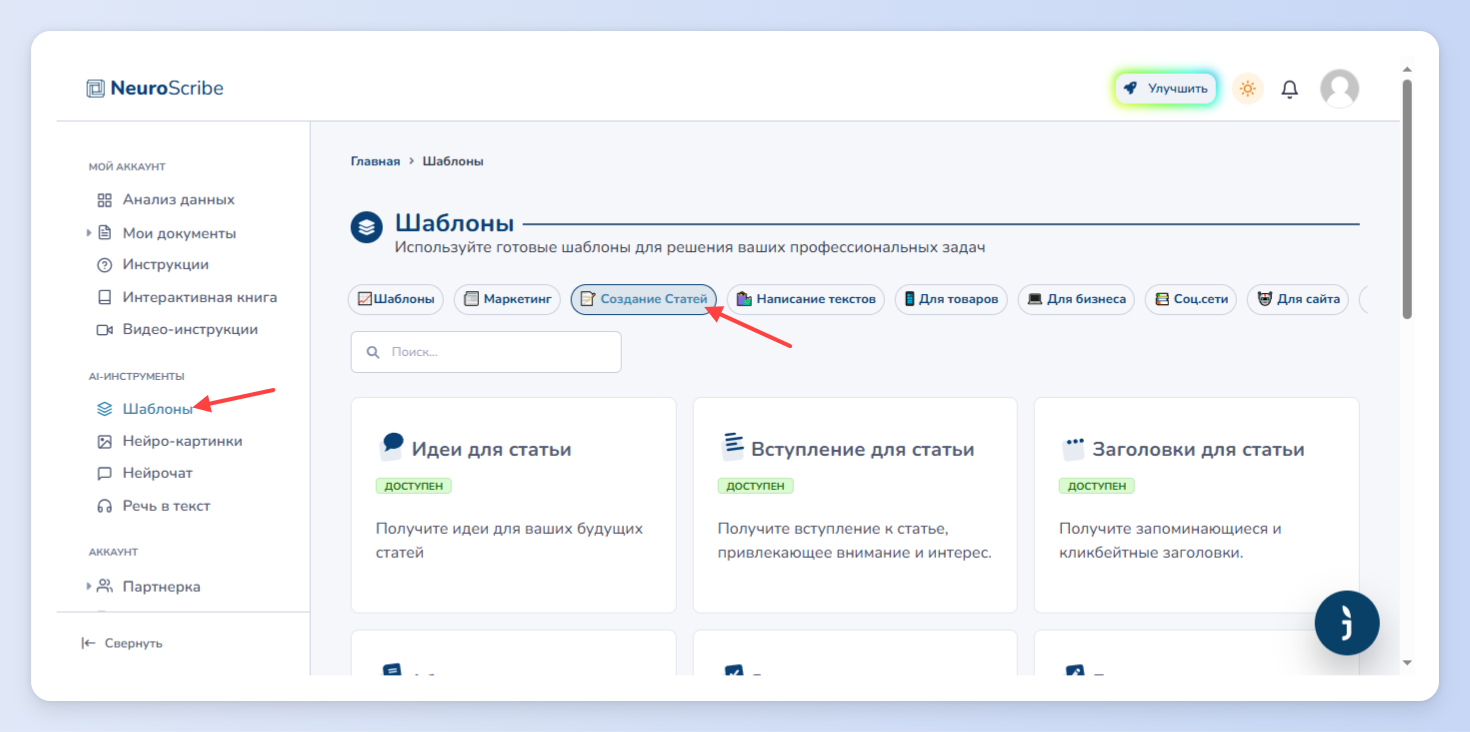Select the Для товаров category chip
This screenshot has height=732, width=1470.
pyautogui.click(x=951, y=299)
